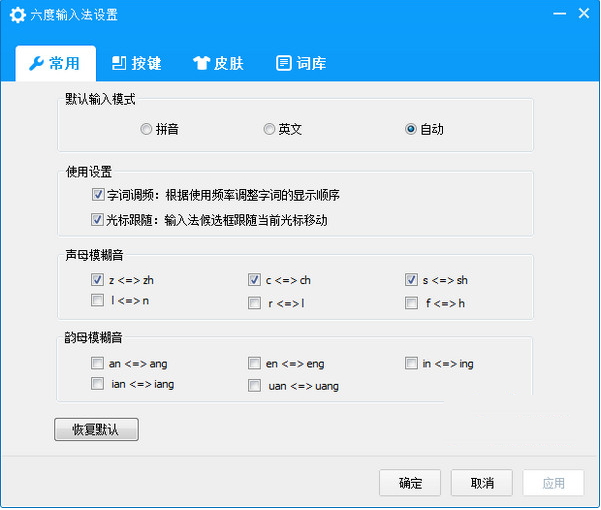Image resolution: width=601 pixels, height=510 pixels.
Task: Click the settings gear icon in title bar
Action: [17, 17]
